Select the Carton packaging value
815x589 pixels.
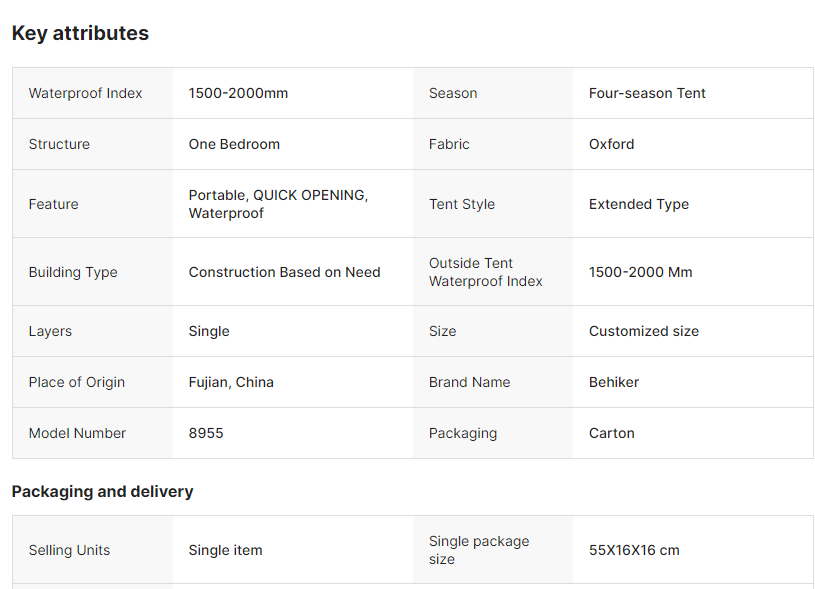pyautogui.click(x=611, y=433)
